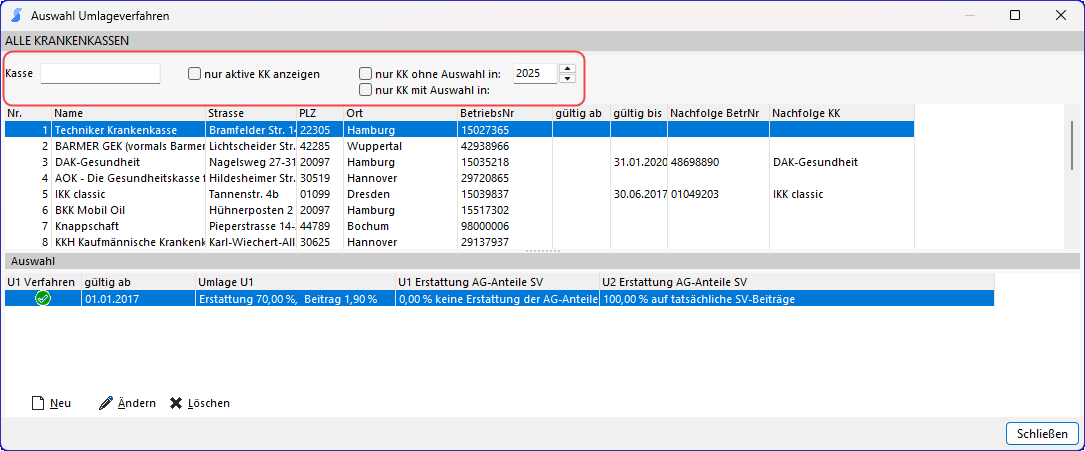
Task: Sort by the BetriebsNr column header
Action: (505, 113)
